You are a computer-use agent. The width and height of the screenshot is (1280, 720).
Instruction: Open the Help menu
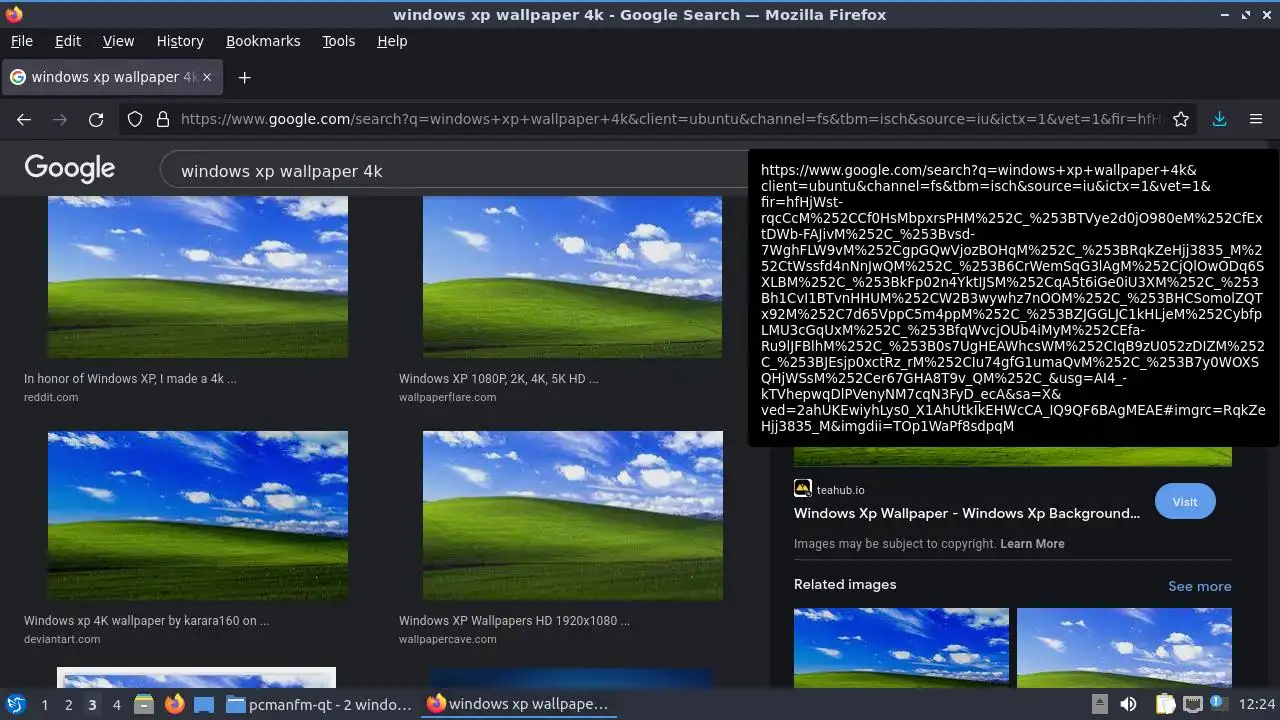(x=392, y=41)
